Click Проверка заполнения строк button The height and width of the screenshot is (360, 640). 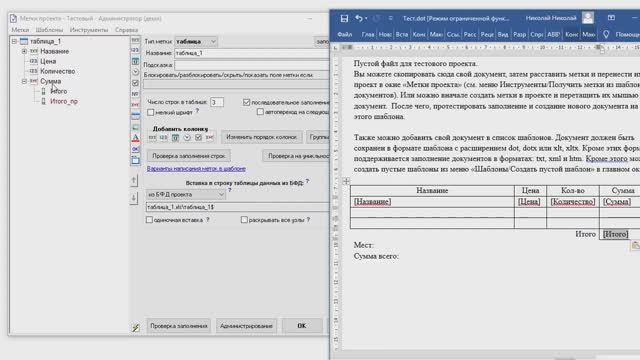(x=189, y=156)
